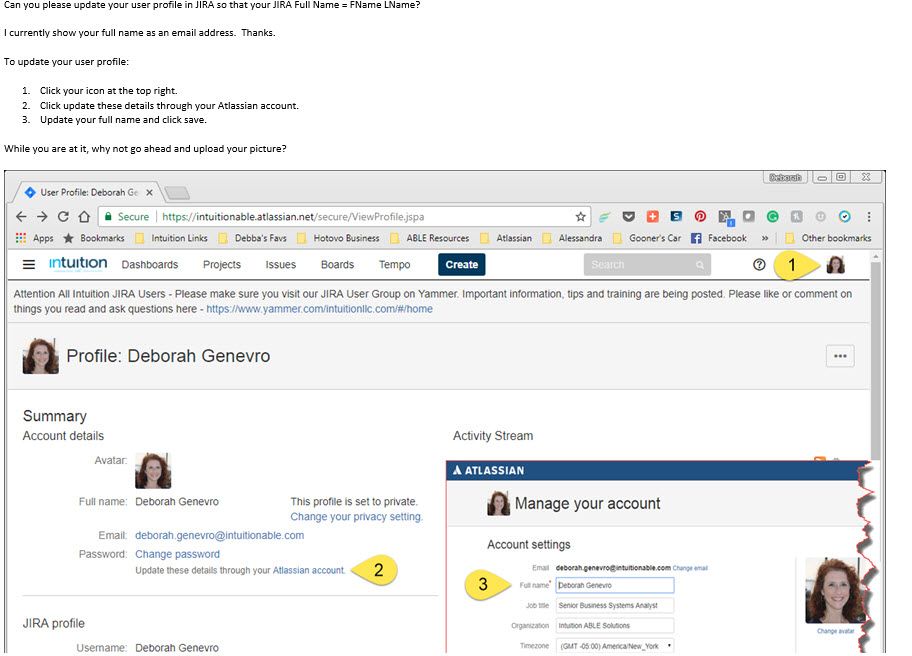Click the Change password link

click(x=177, y=554)
